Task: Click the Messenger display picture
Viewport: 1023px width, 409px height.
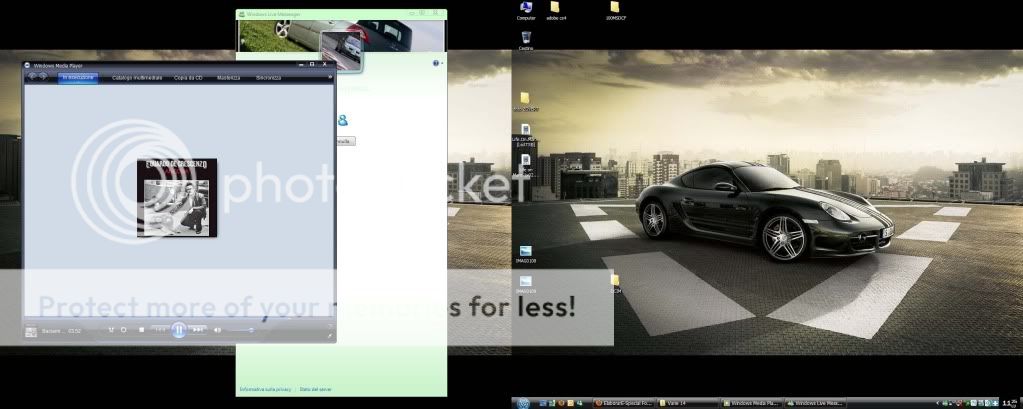Action: 341,52
